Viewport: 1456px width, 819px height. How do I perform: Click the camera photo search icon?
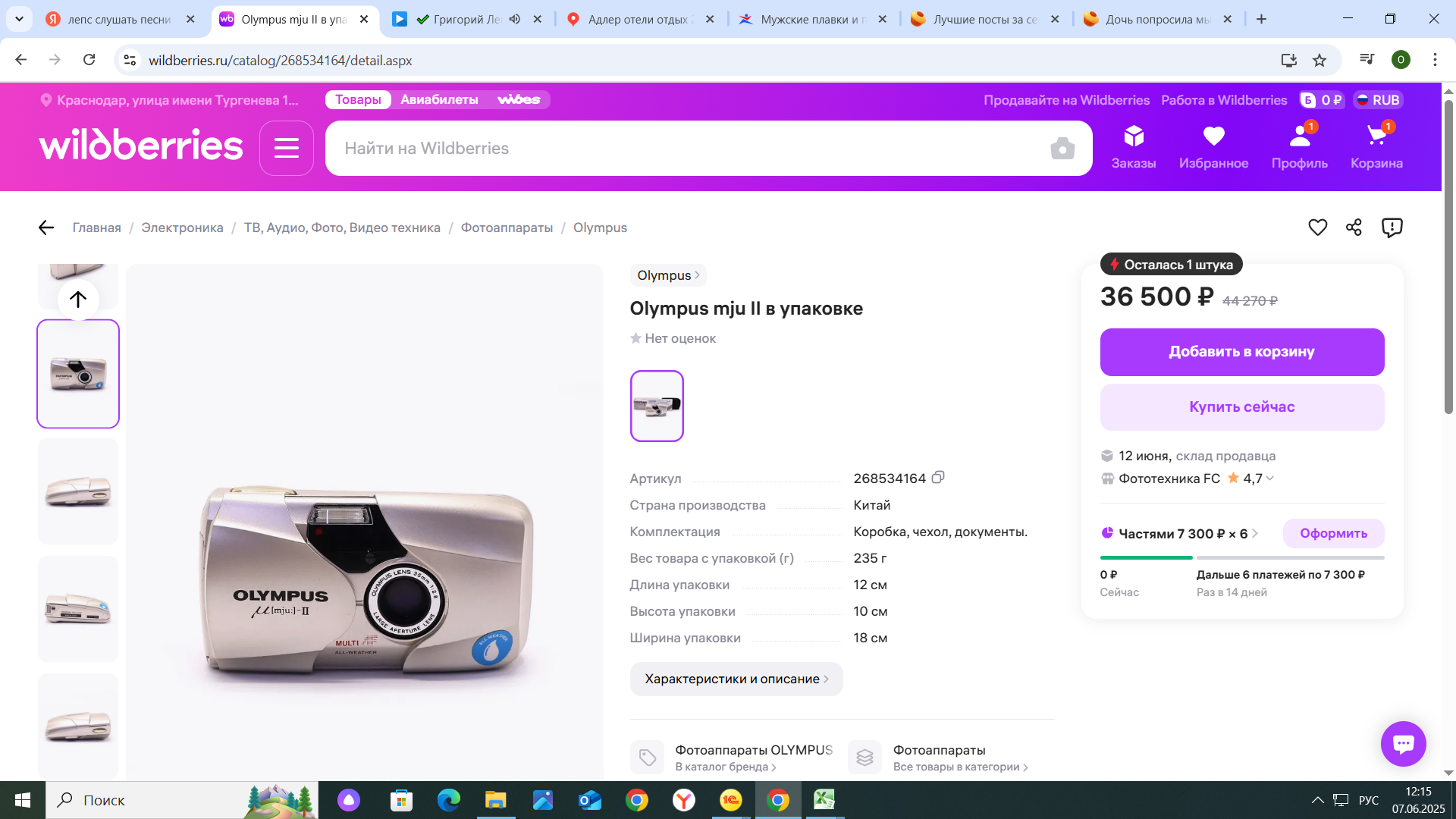[x=1062, y=149]
